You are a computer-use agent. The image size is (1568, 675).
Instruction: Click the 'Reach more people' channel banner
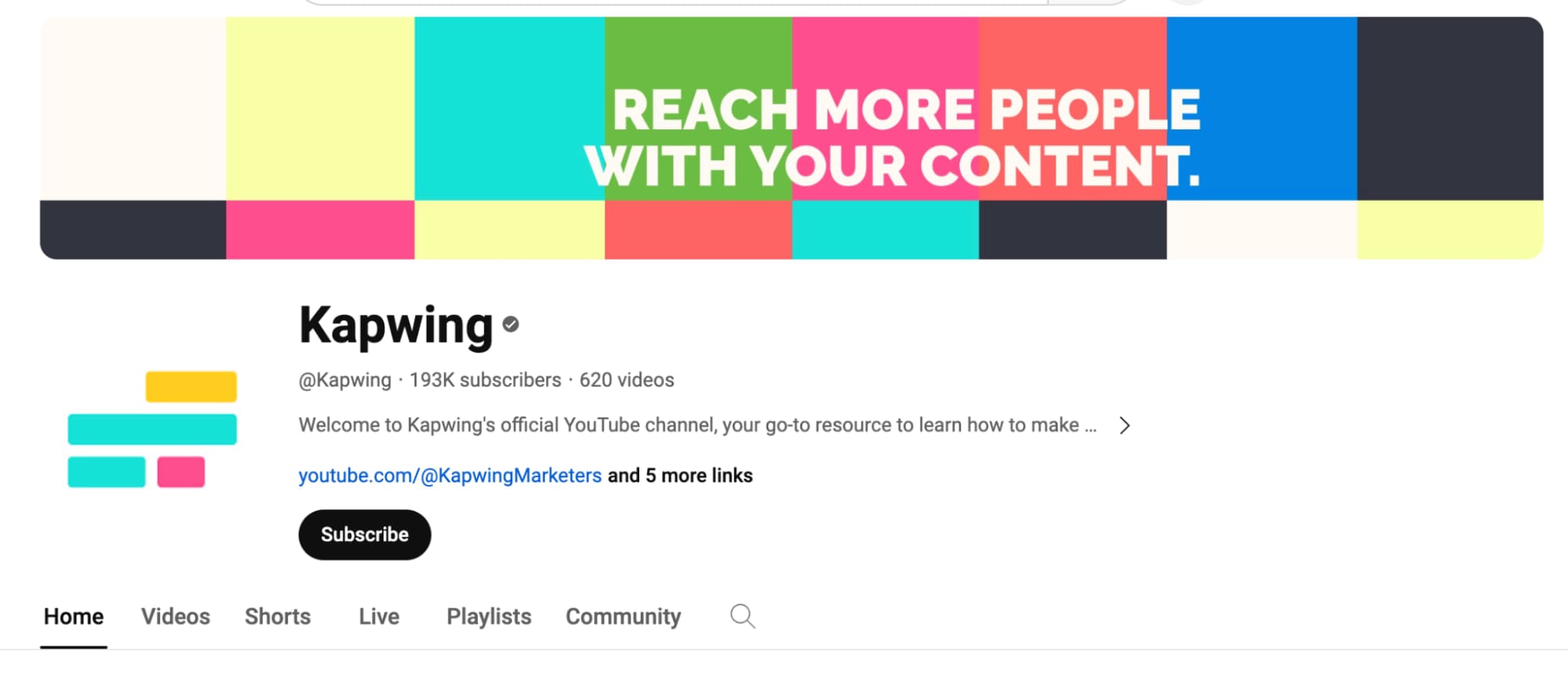point(791,138)
